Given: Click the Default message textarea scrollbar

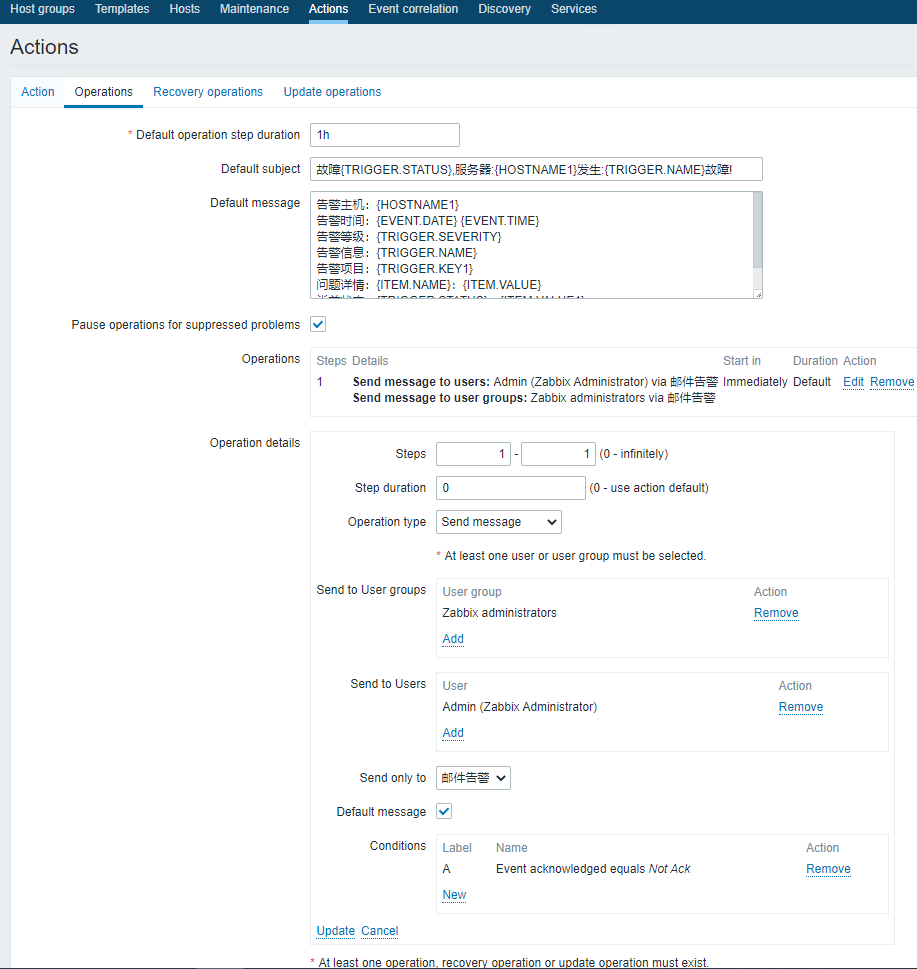Looking at the screenshot, I should (x=758, y=231).
